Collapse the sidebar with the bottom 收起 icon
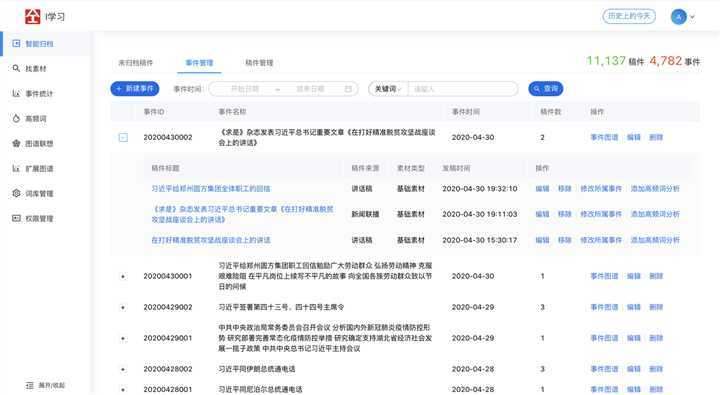Image resolution: width=720 pixels, height=395 pixels. 30,385
